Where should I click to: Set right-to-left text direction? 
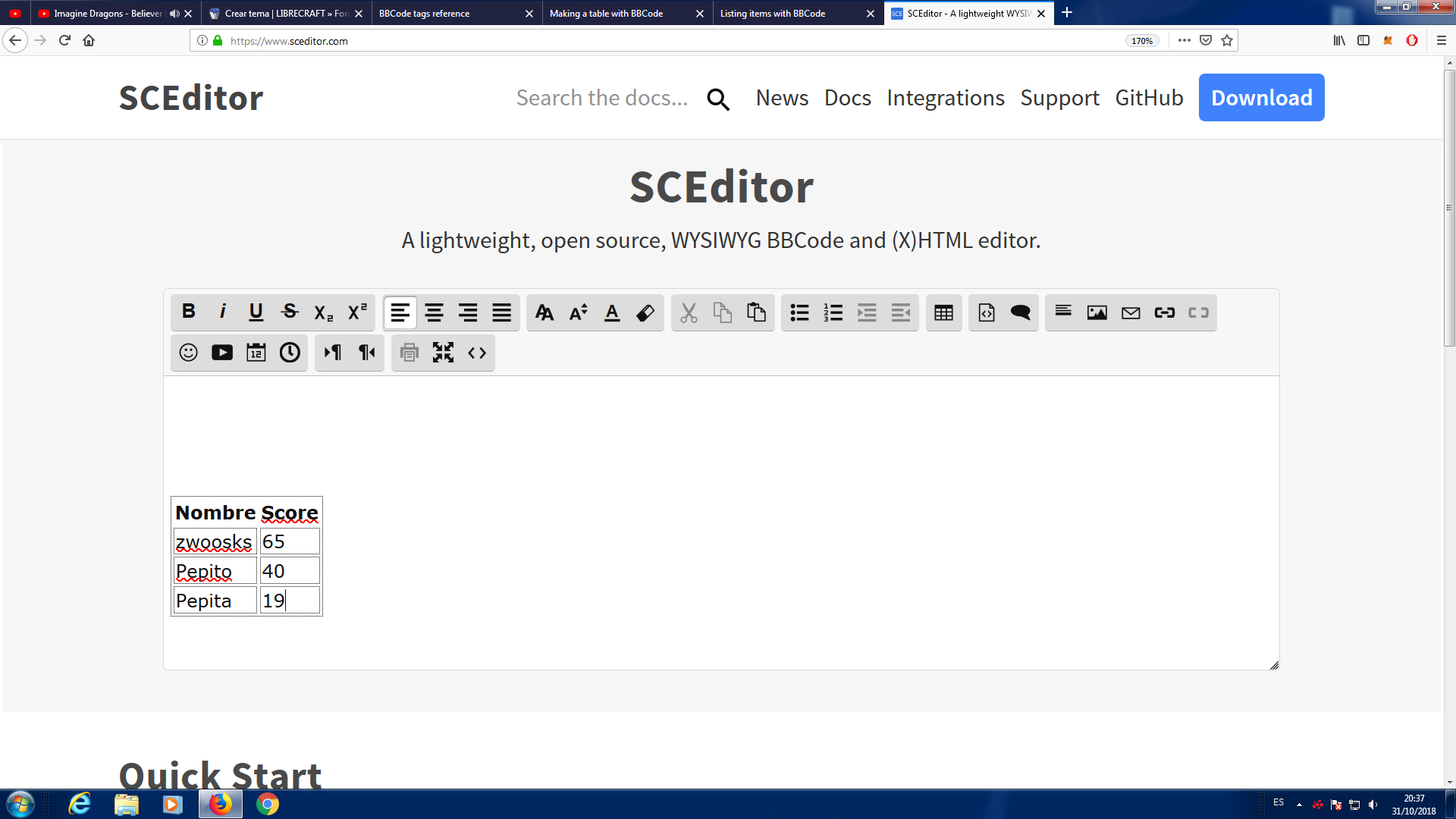coord(367,353)
